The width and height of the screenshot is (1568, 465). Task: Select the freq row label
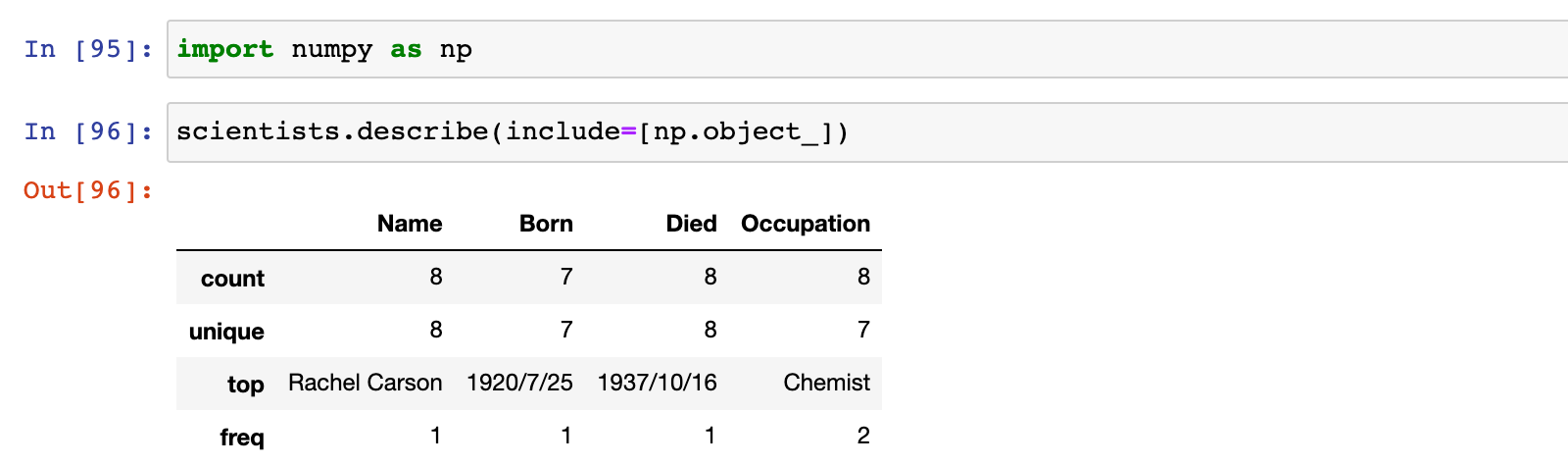(x=242, y=438)
